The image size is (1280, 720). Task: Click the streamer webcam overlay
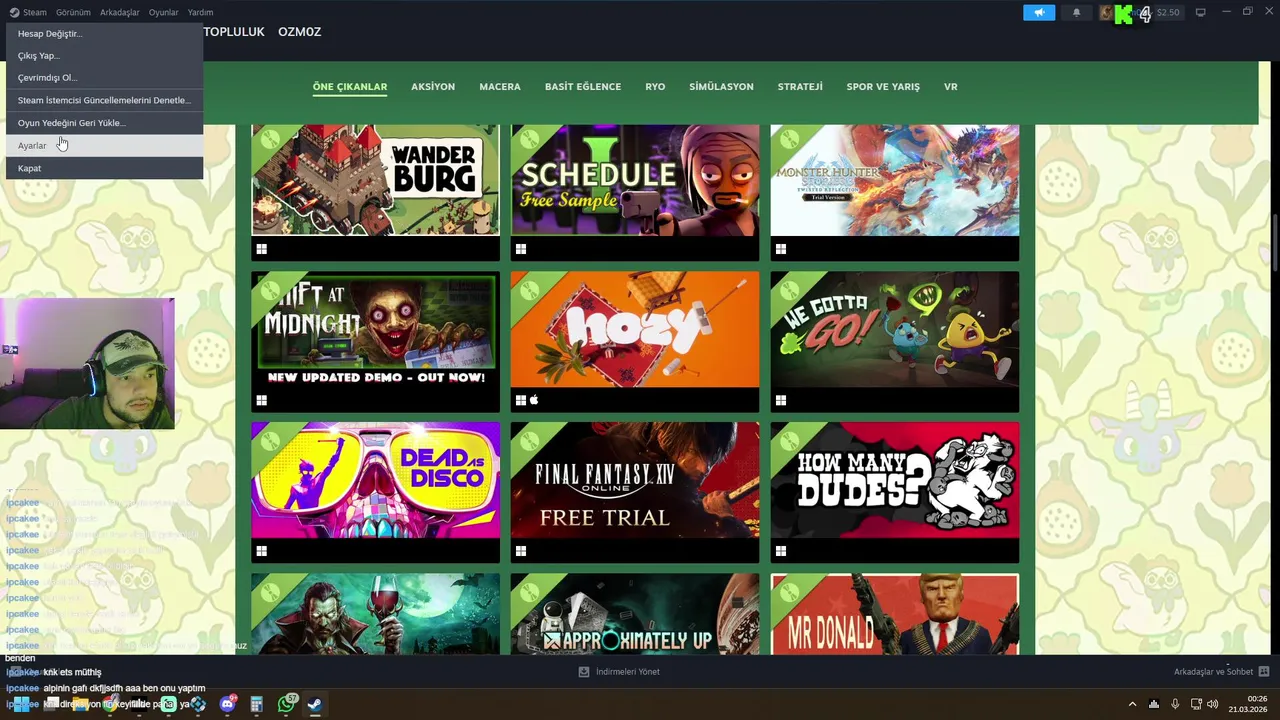[x=87, y=363]
